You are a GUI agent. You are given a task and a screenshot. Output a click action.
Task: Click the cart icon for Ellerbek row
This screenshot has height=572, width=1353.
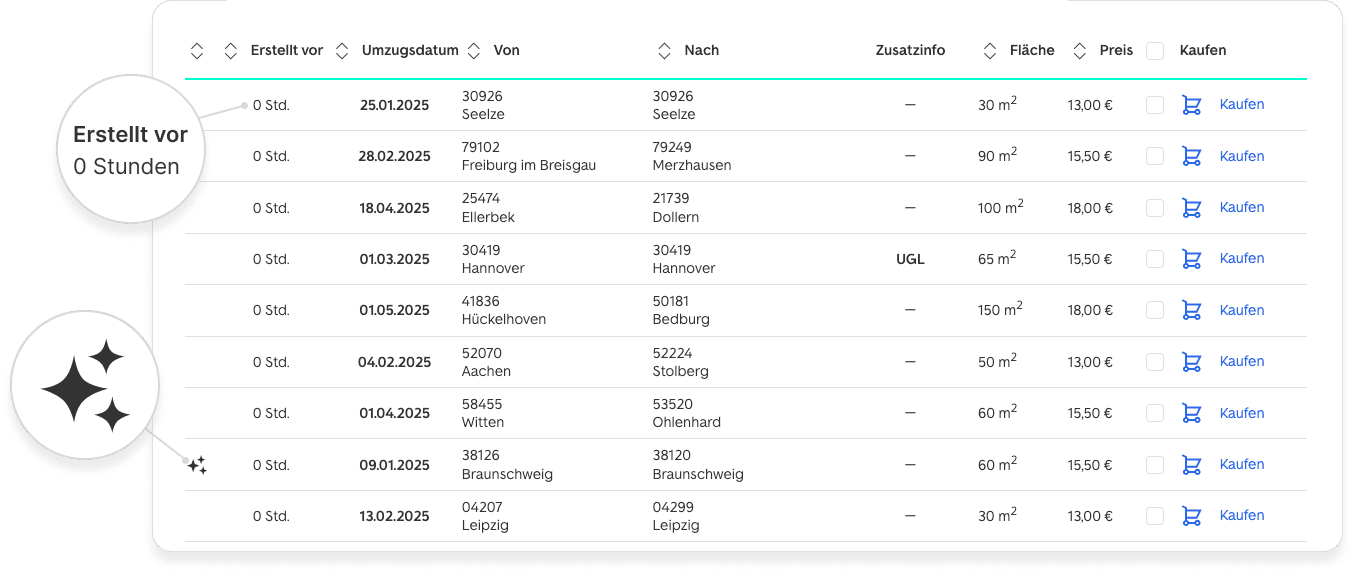coord(1191,208)
